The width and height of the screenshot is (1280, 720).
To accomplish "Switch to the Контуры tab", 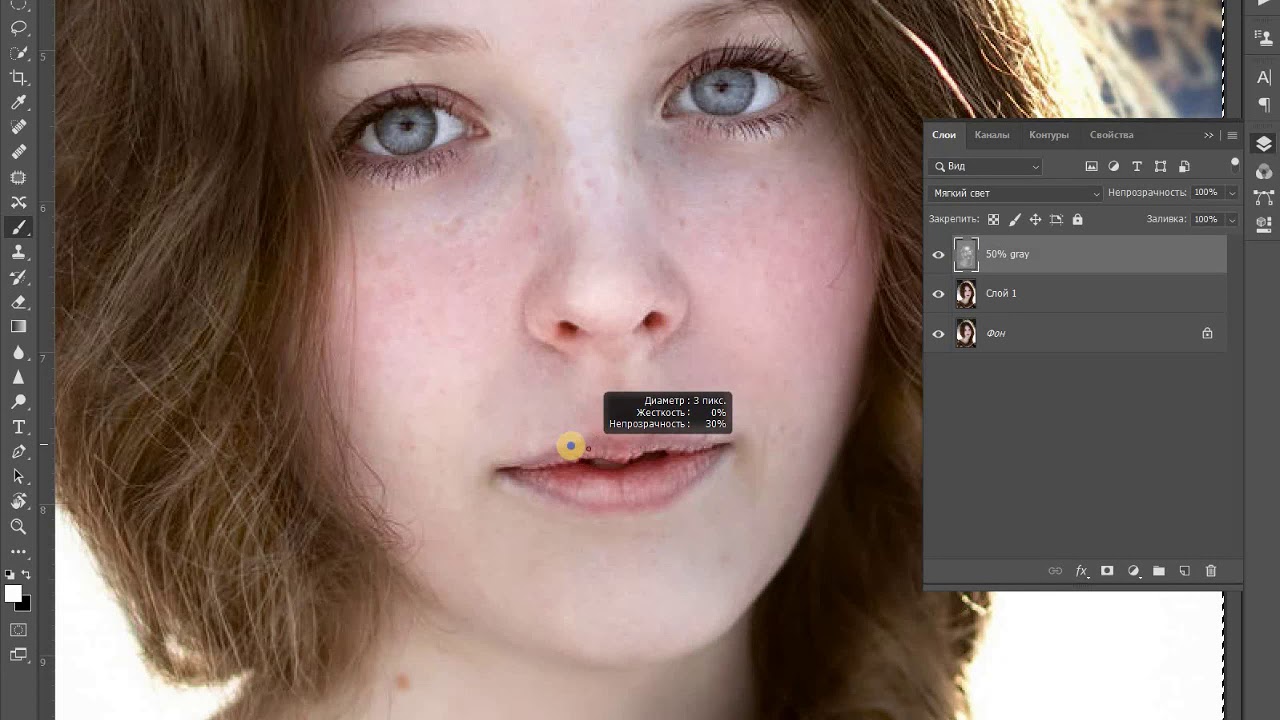I will tap(1049, 135).
